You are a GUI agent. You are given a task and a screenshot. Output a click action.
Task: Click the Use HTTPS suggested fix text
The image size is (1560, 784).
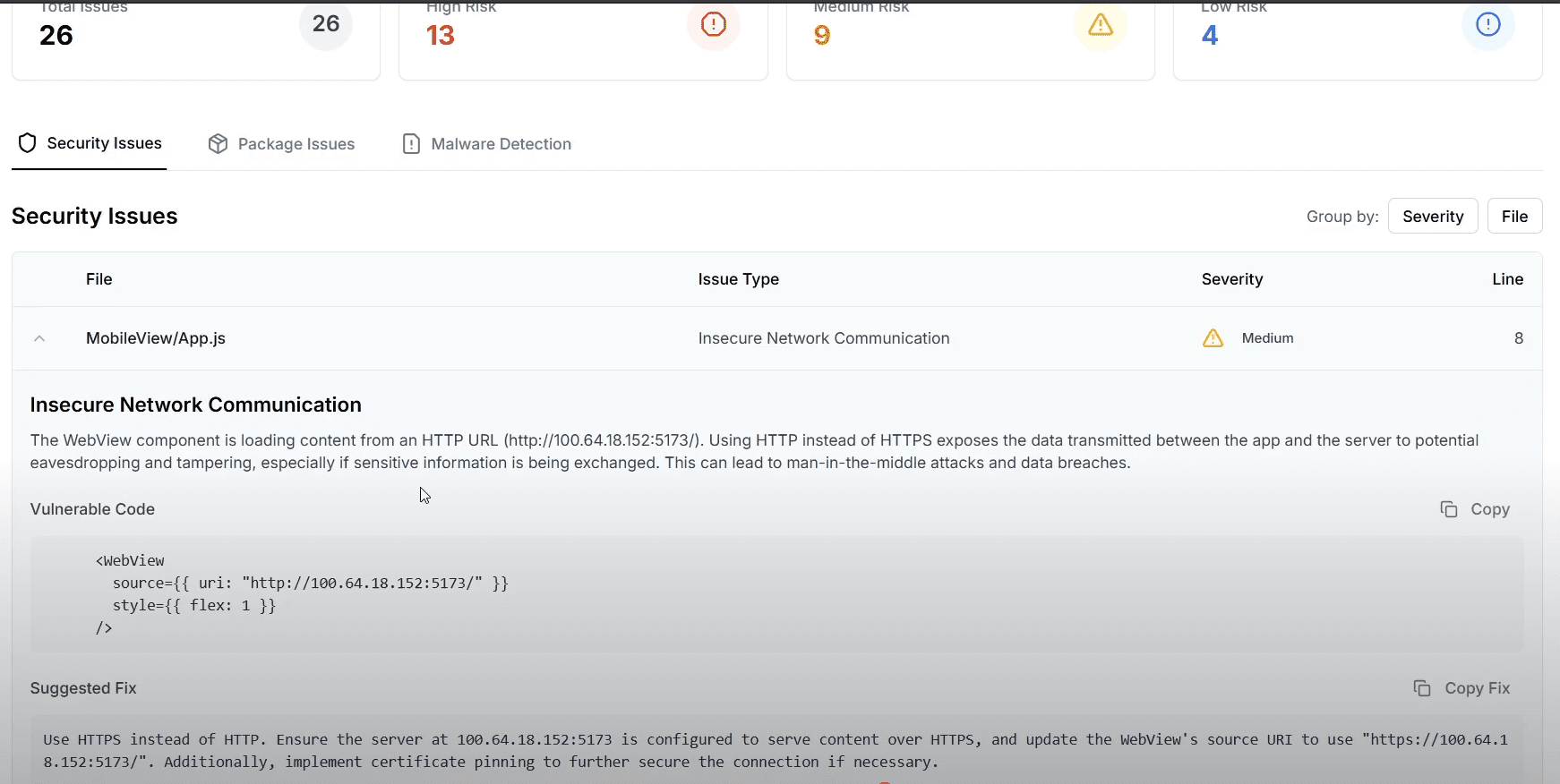pos(776,751)
